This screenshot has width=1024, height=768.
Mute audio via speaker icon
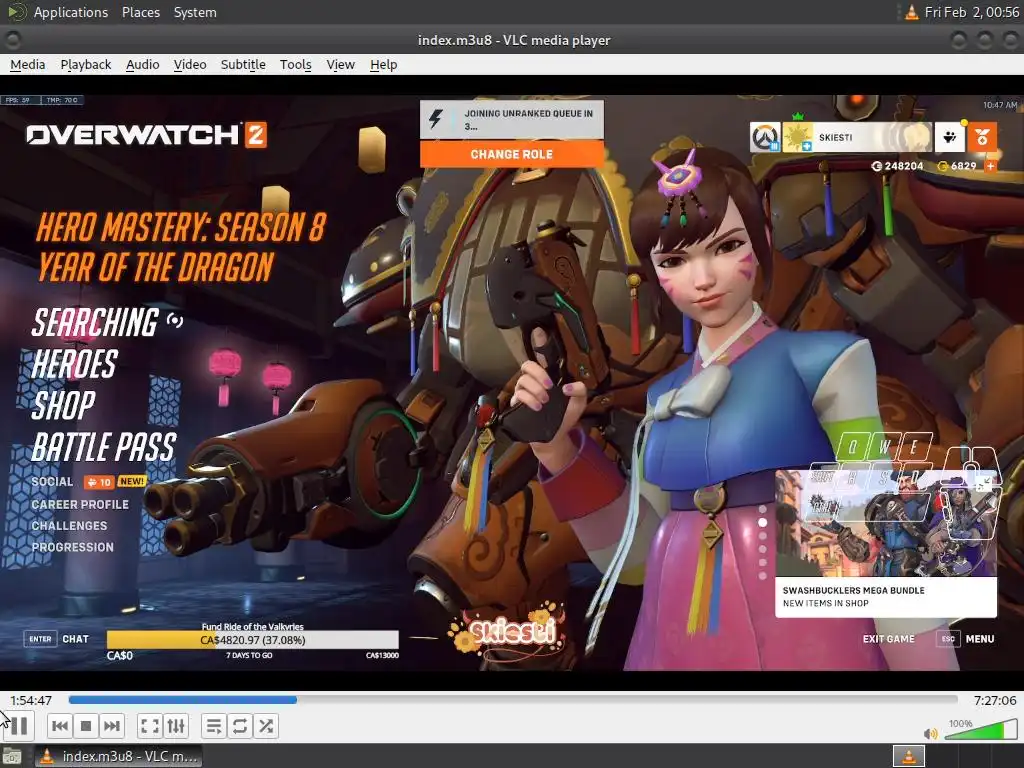click(x=931, y=733)
